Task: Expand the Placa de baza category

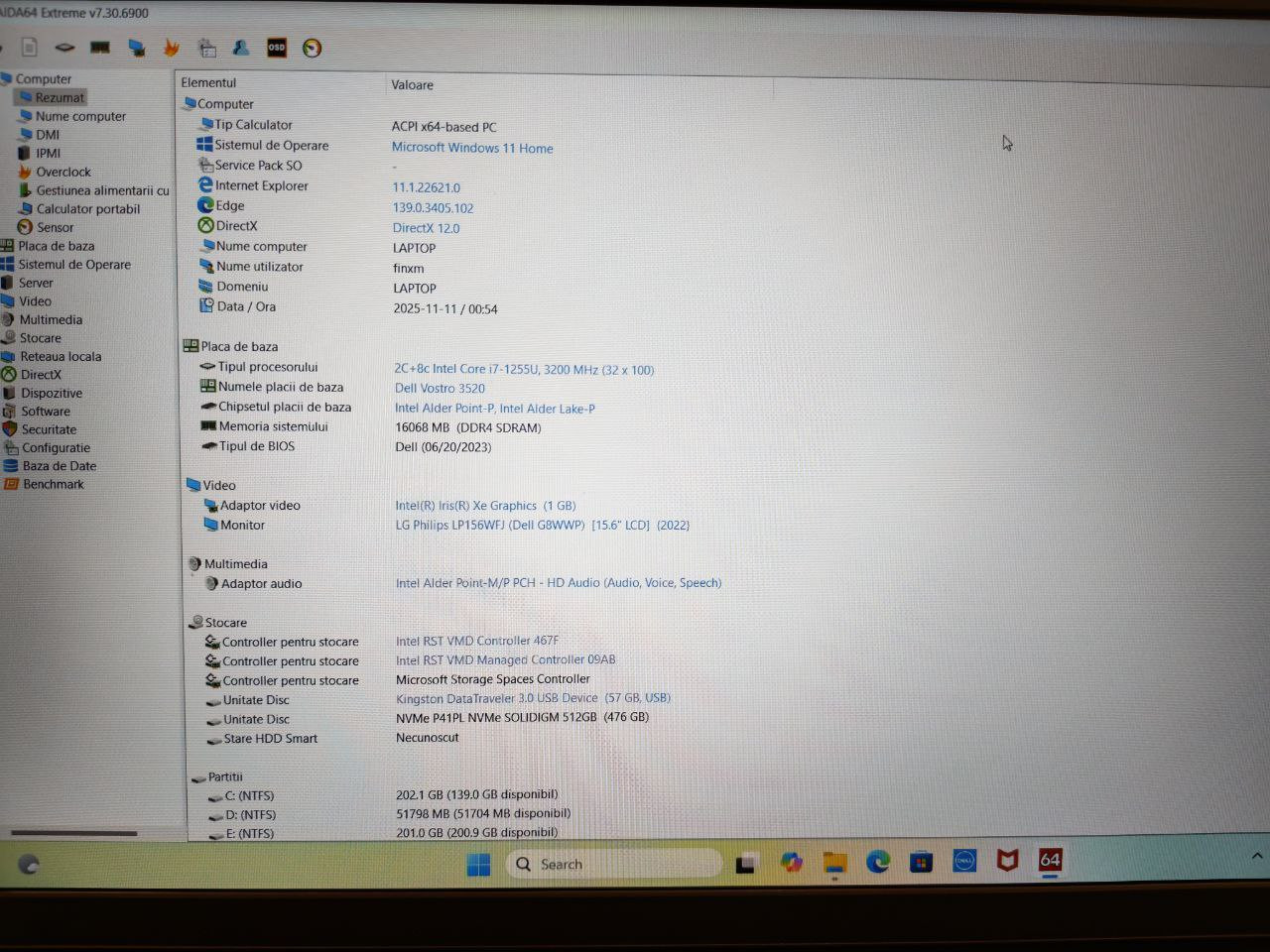Action: point(56,246)
